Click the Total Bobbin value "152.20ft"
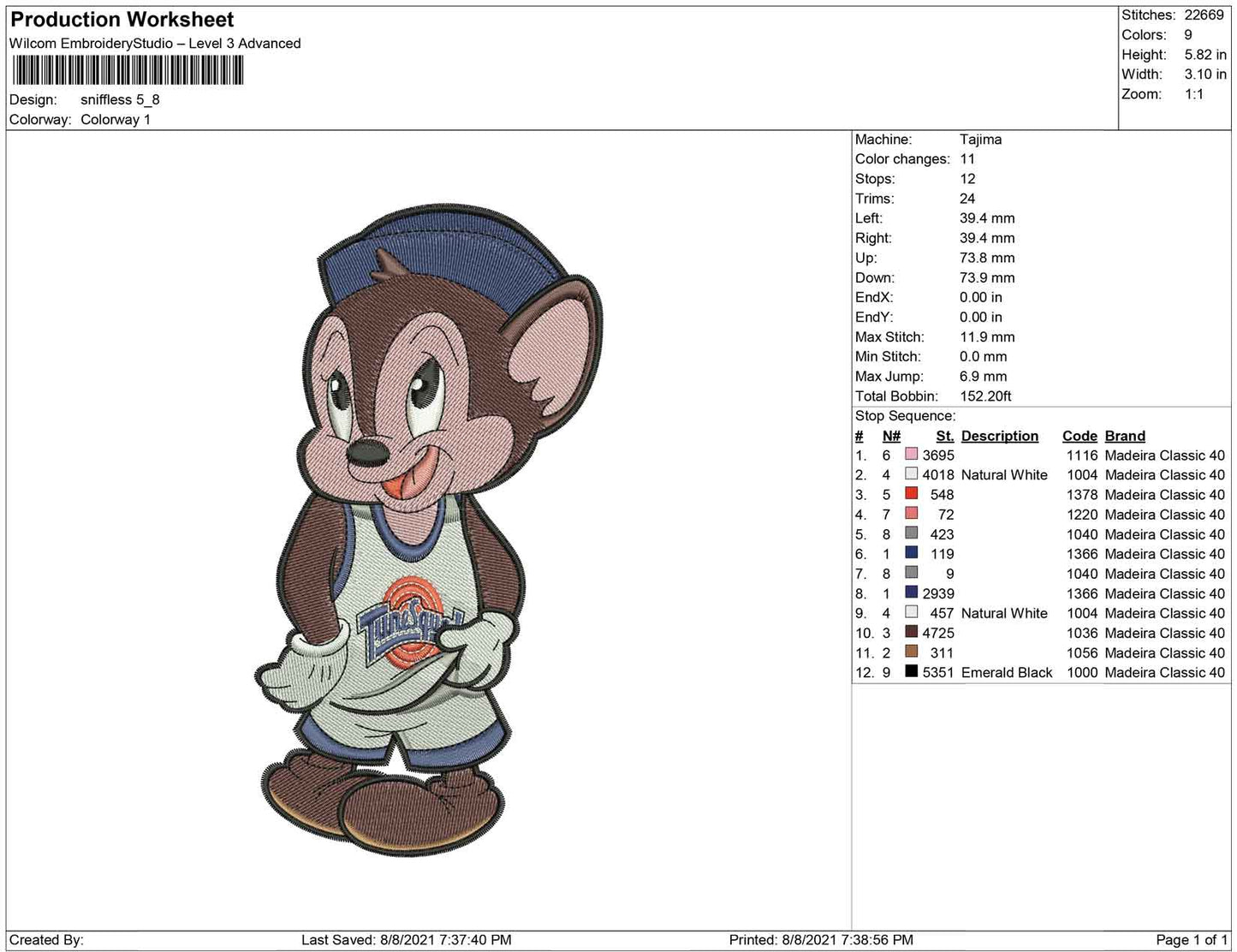This screenshot has width=1237, height=952. (985, 396)
